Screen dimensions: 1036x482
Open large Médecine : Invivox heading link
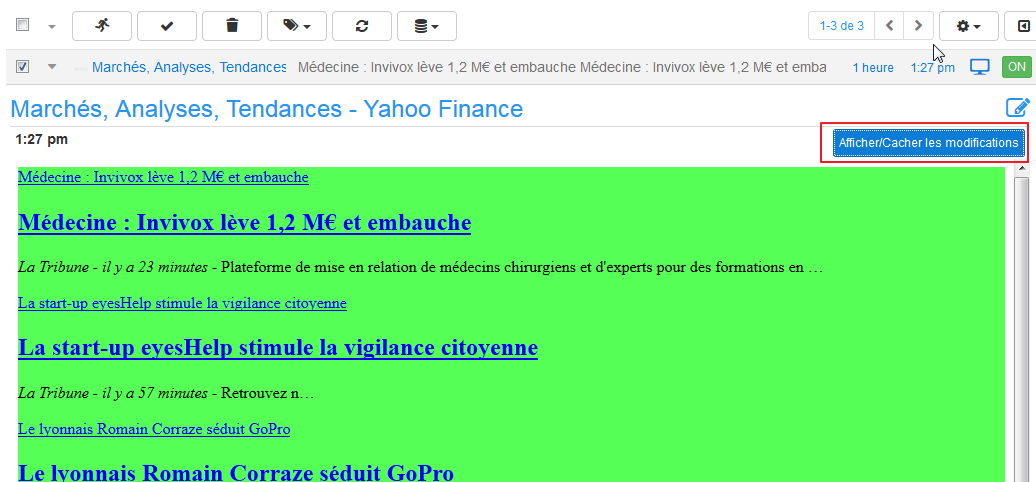[x=244, y=223]
